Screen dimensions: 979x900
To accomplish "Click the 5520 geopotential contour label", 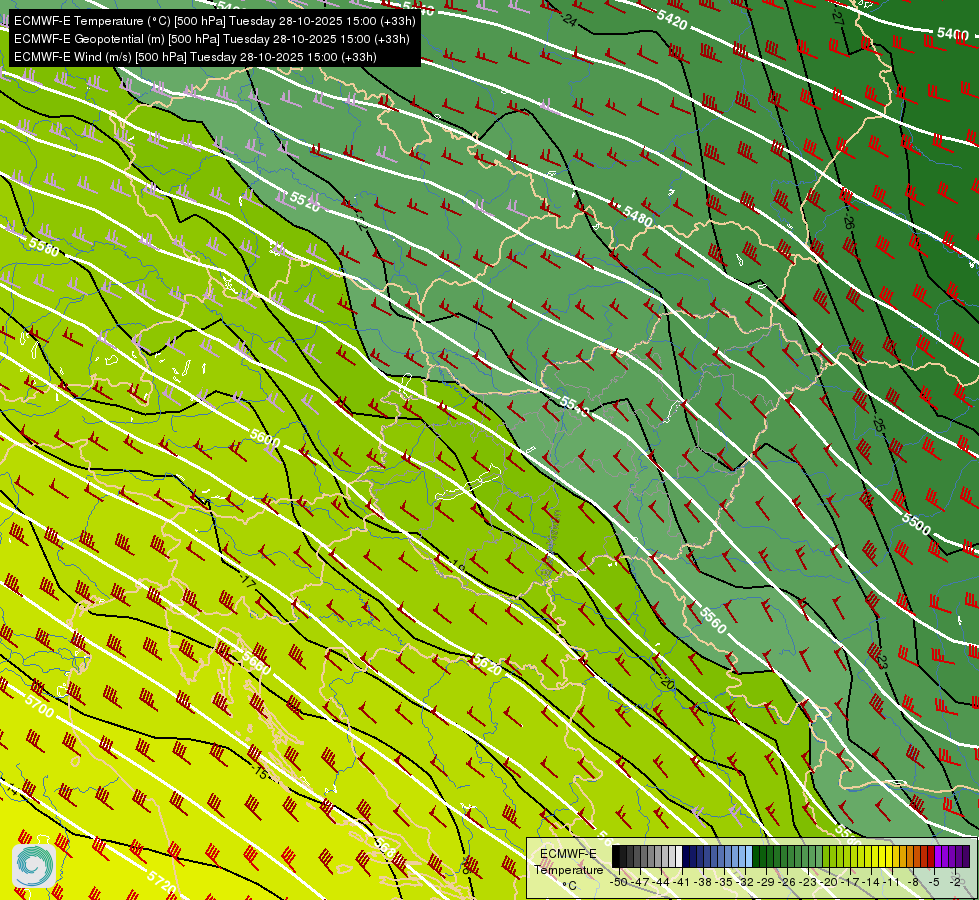I will click(305, 202).
